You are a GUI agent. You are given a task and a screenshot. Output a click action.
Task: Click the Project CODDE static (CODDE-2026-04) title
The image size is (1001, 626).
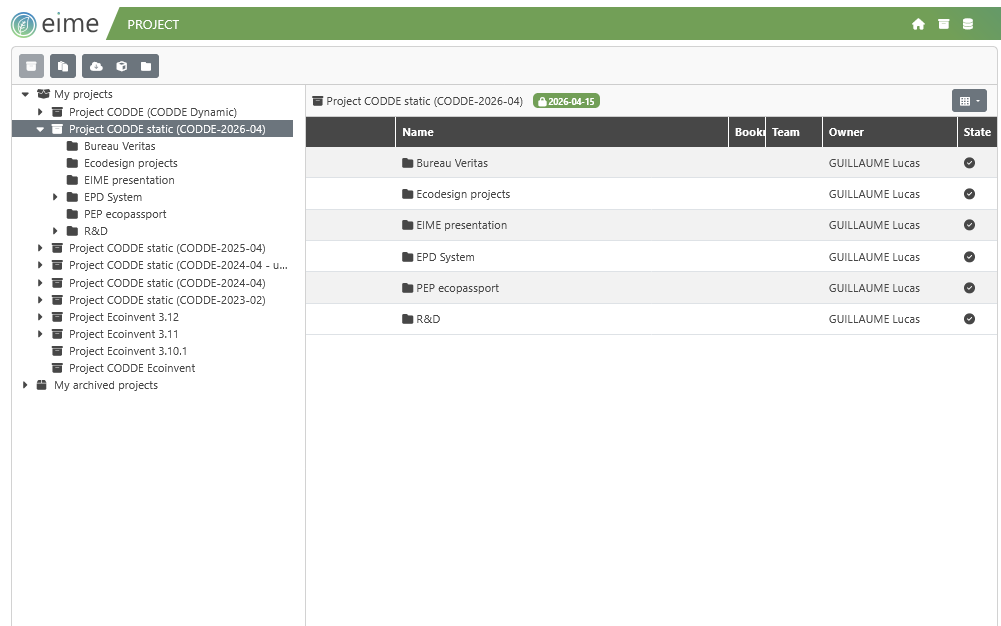pyautogui.click(x=424, y=101)
